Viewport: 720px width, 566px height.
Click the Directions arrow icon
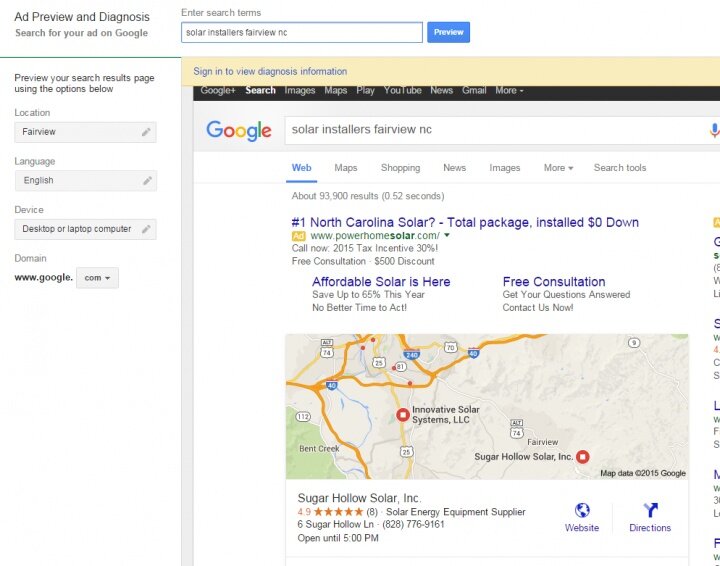tap(650, 510)
